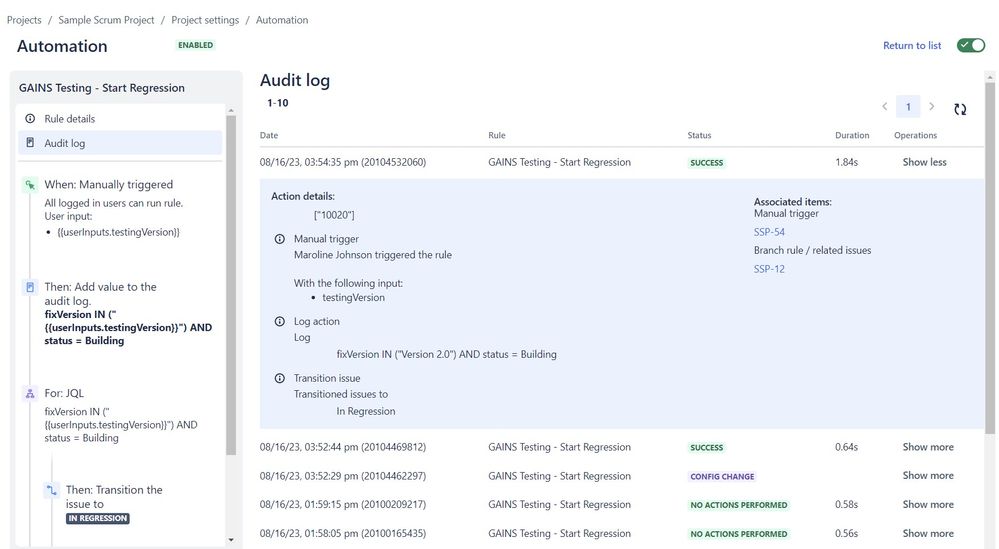Open related issue SSP-12
The width and height of the screenshot is (999, 549).
tap(769, 269)
